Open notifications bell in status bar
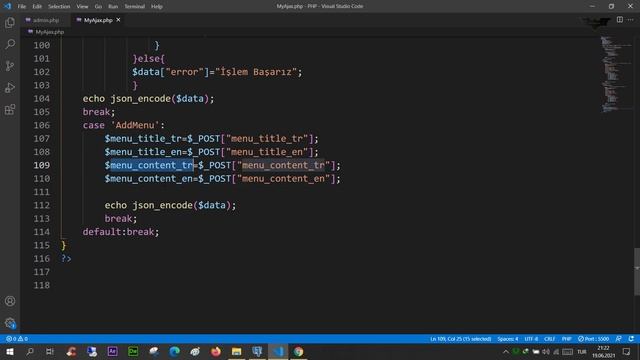 pos(631,339)
